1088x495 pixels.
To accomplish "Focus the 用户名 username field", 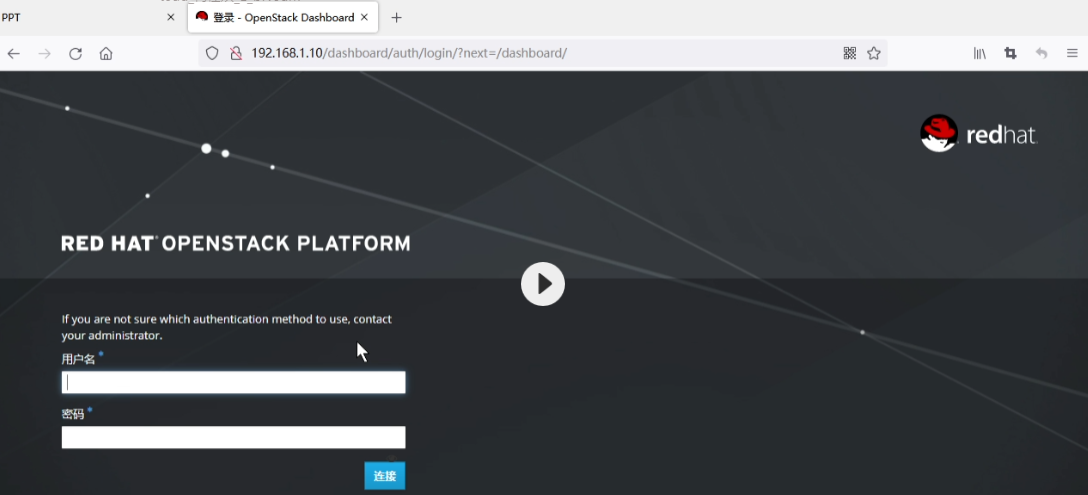I will tap(233, 383).
